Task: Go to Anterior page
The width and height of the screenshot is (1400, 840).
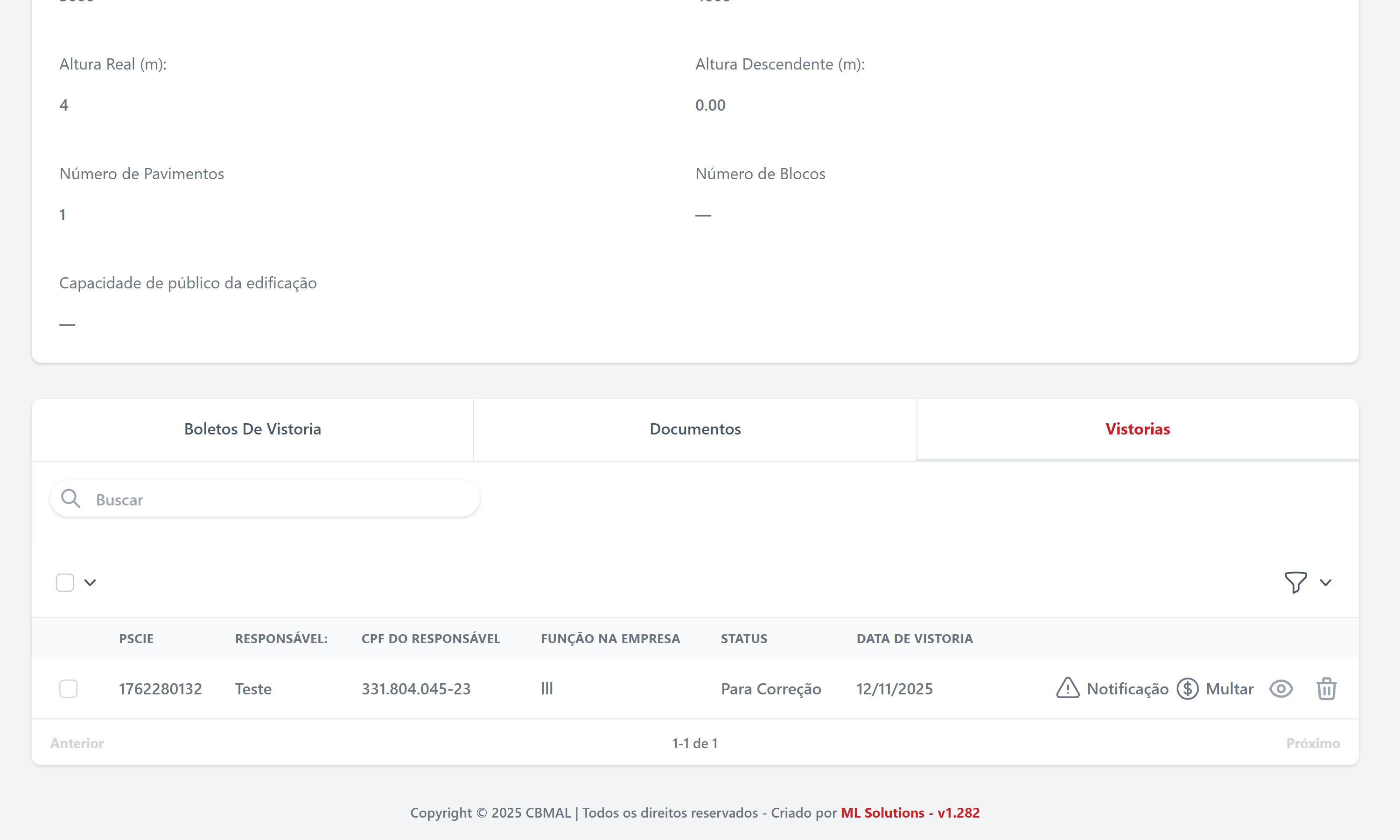Action: (x=77, y=742)
